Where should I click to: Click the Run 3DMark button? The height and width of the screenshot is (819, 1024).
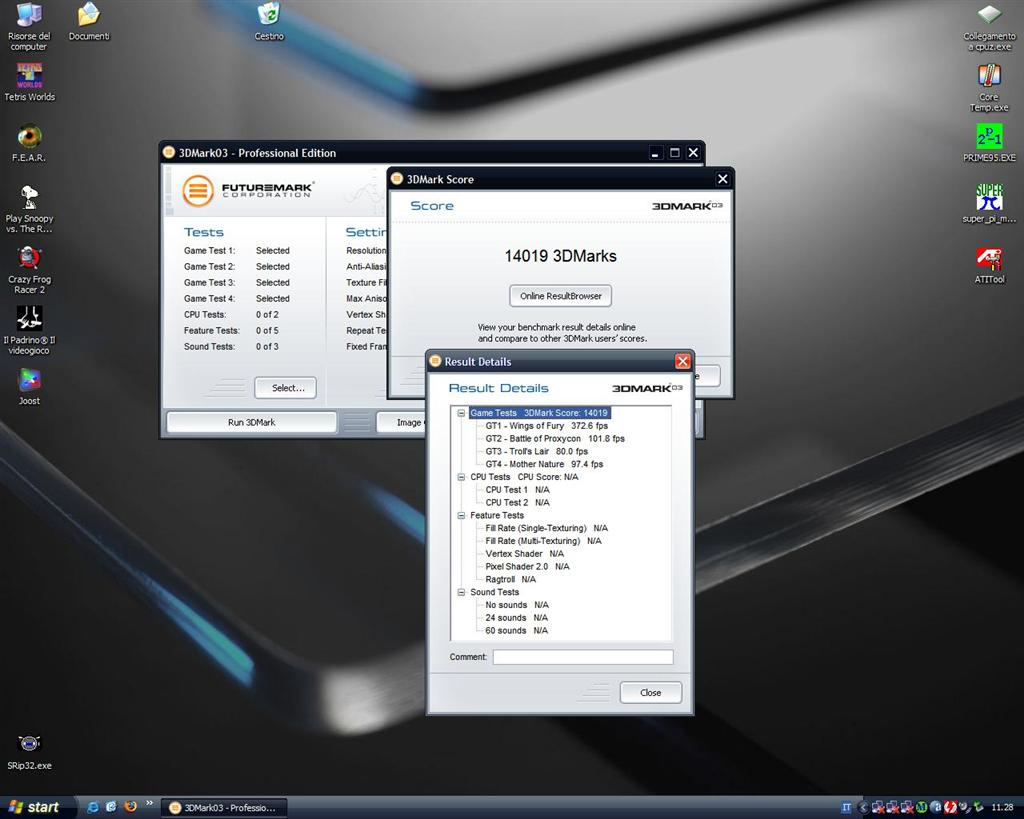(x=251, y=423)
